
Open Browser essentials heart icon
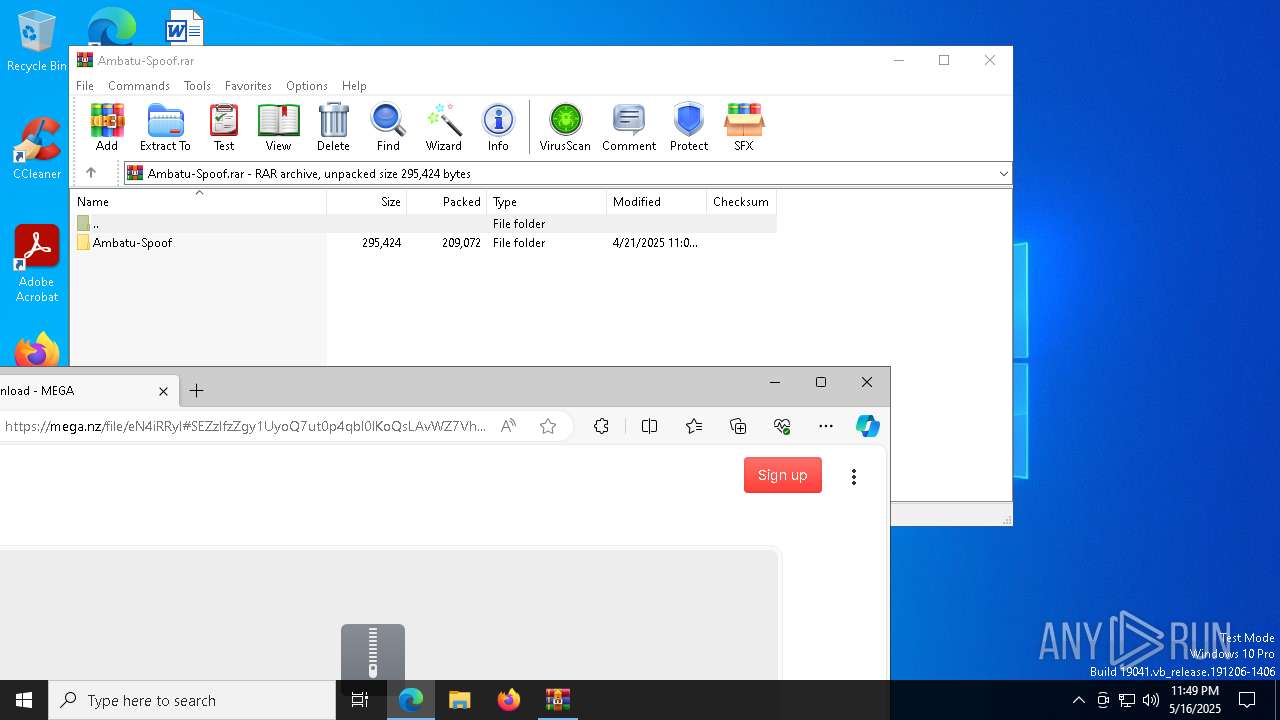tap(782, 426)
